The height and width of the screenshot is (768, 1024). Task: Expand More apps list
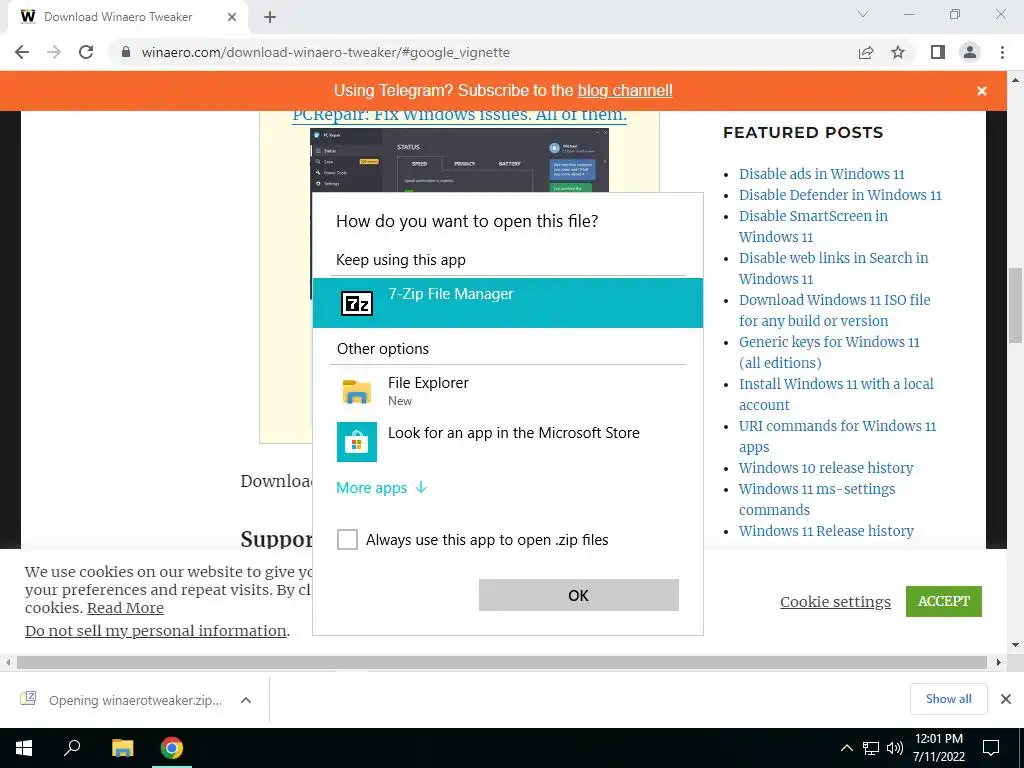pos(381,488)
